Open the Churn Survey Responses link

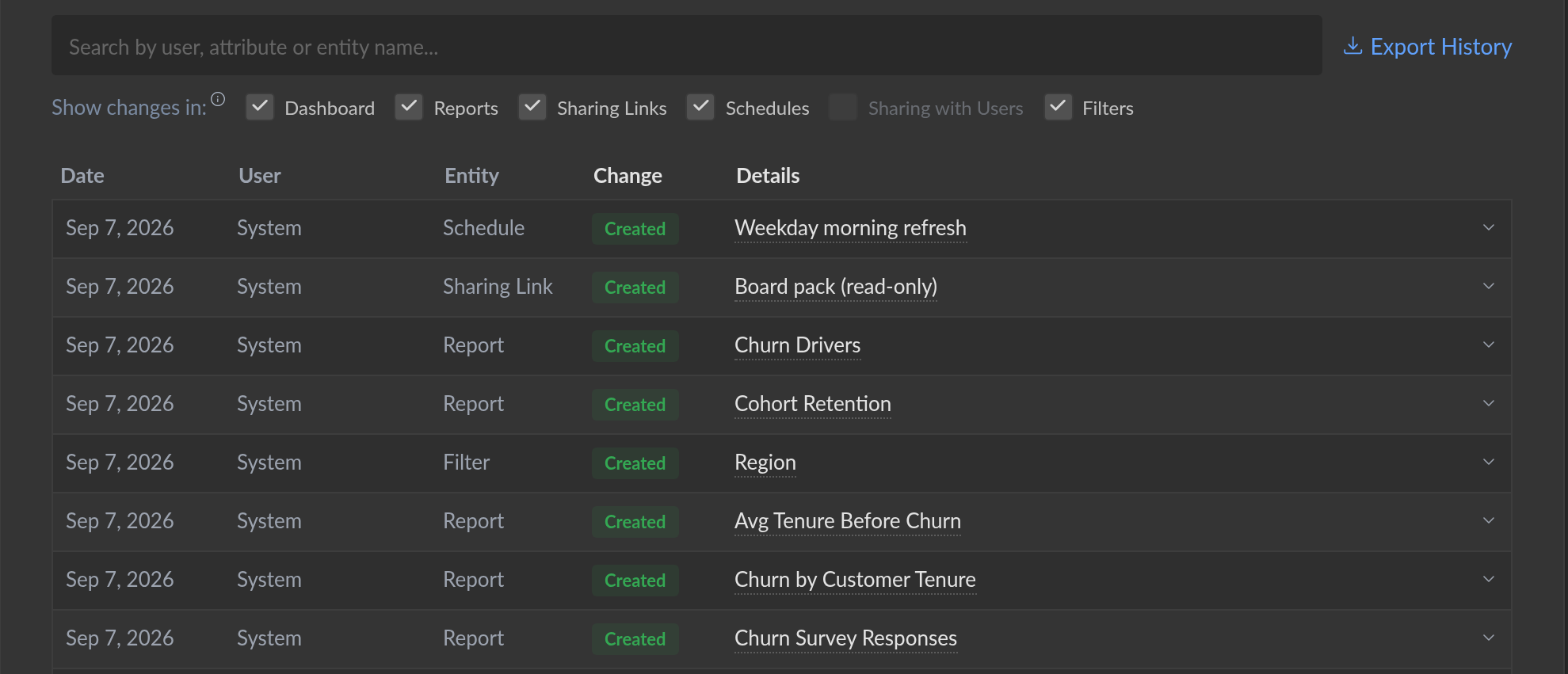point(845,638)
